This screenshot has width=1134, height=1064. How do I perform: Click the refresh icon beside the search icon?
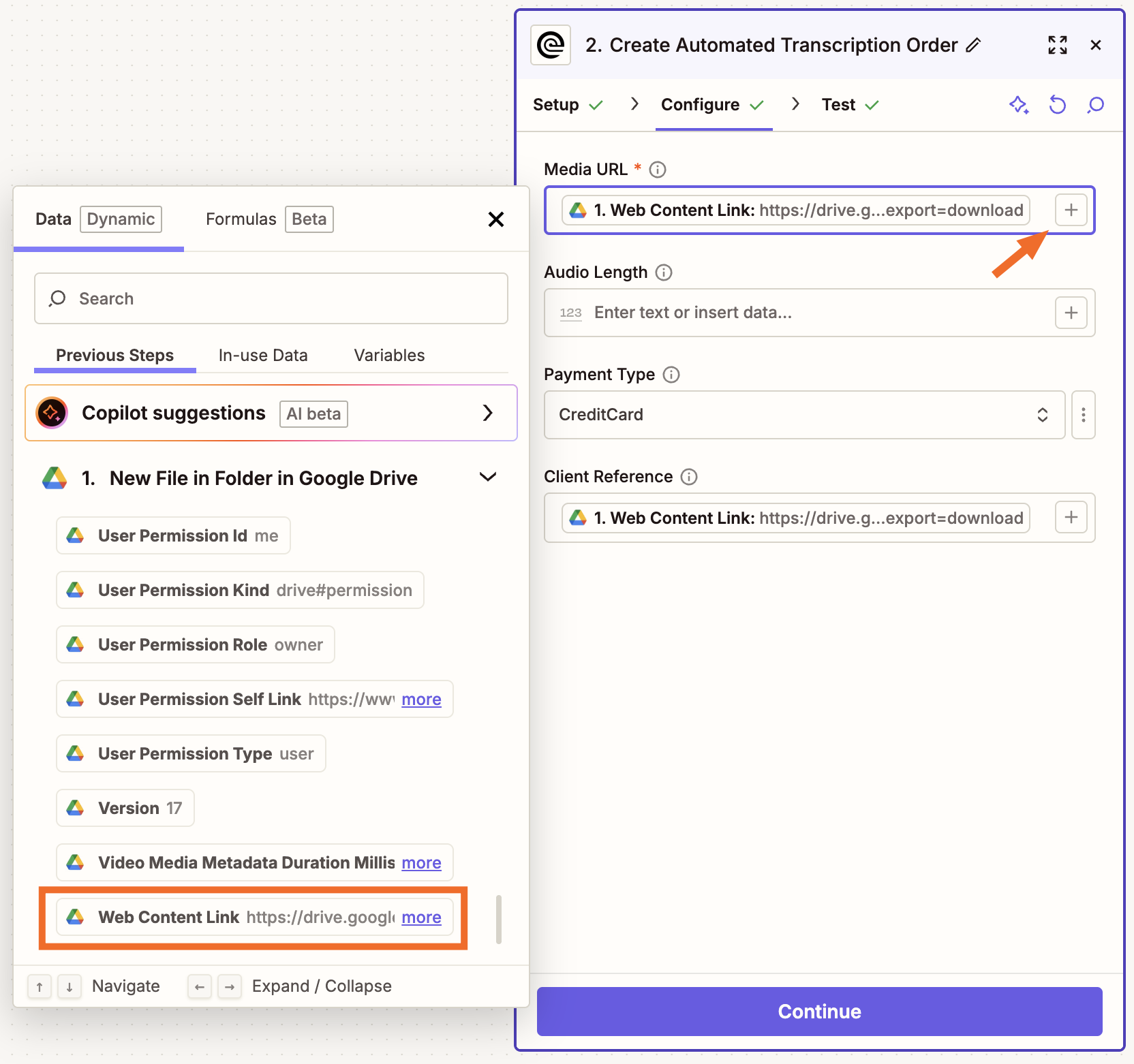1057,105
